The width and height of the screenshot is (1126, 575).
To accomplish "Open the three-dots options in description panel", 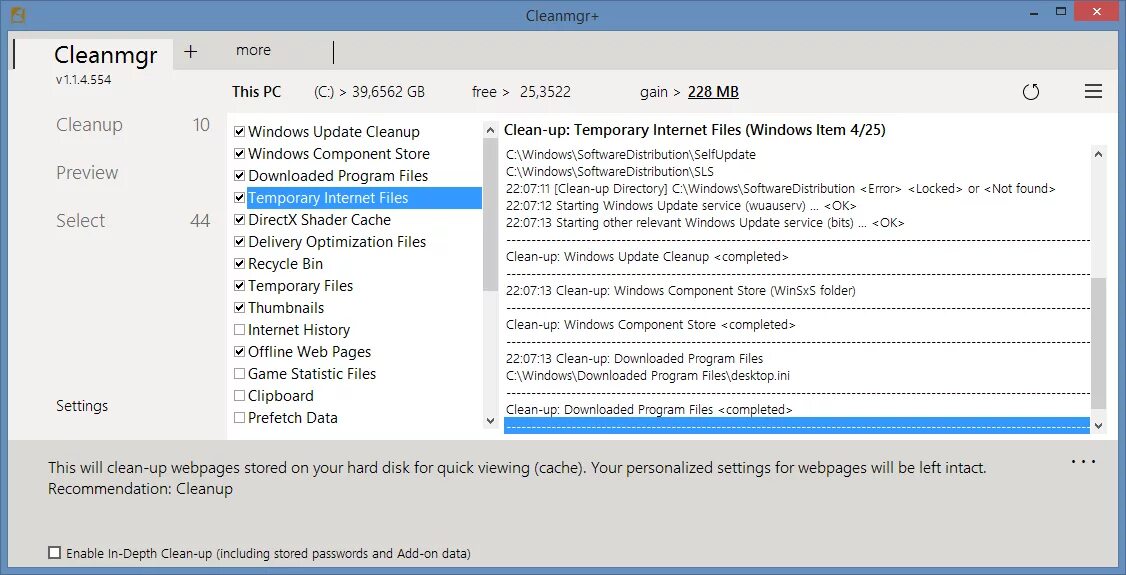I will [x=1083, y=462].
